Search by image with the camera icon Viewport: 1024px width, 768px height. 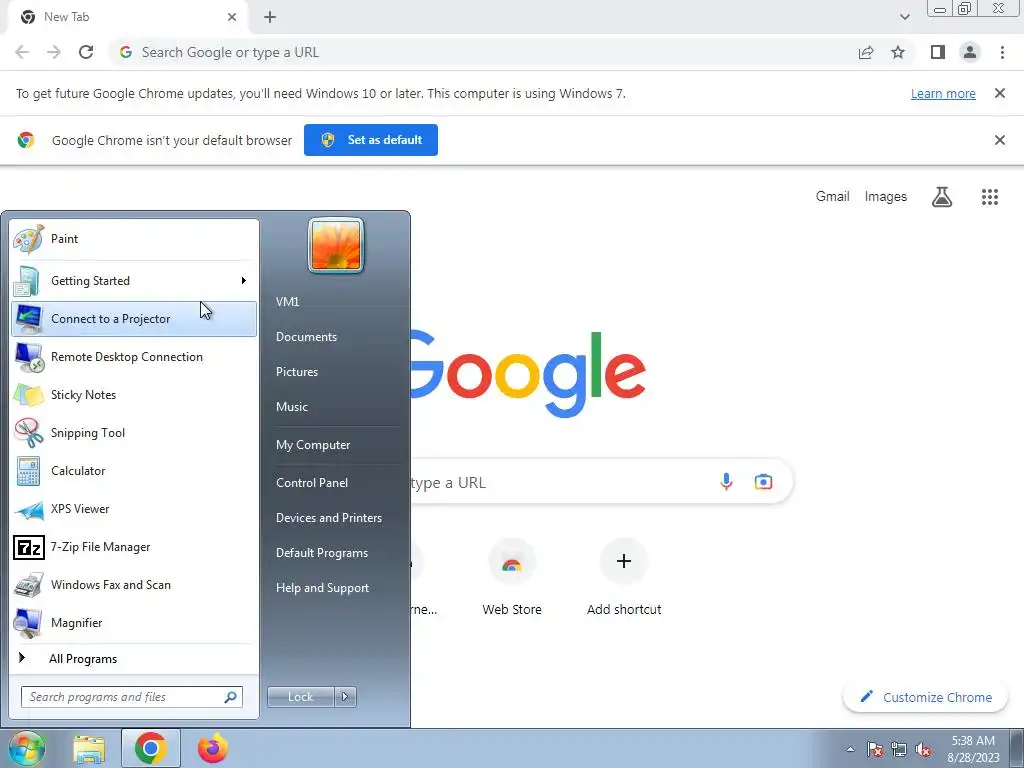pos(763,482)
